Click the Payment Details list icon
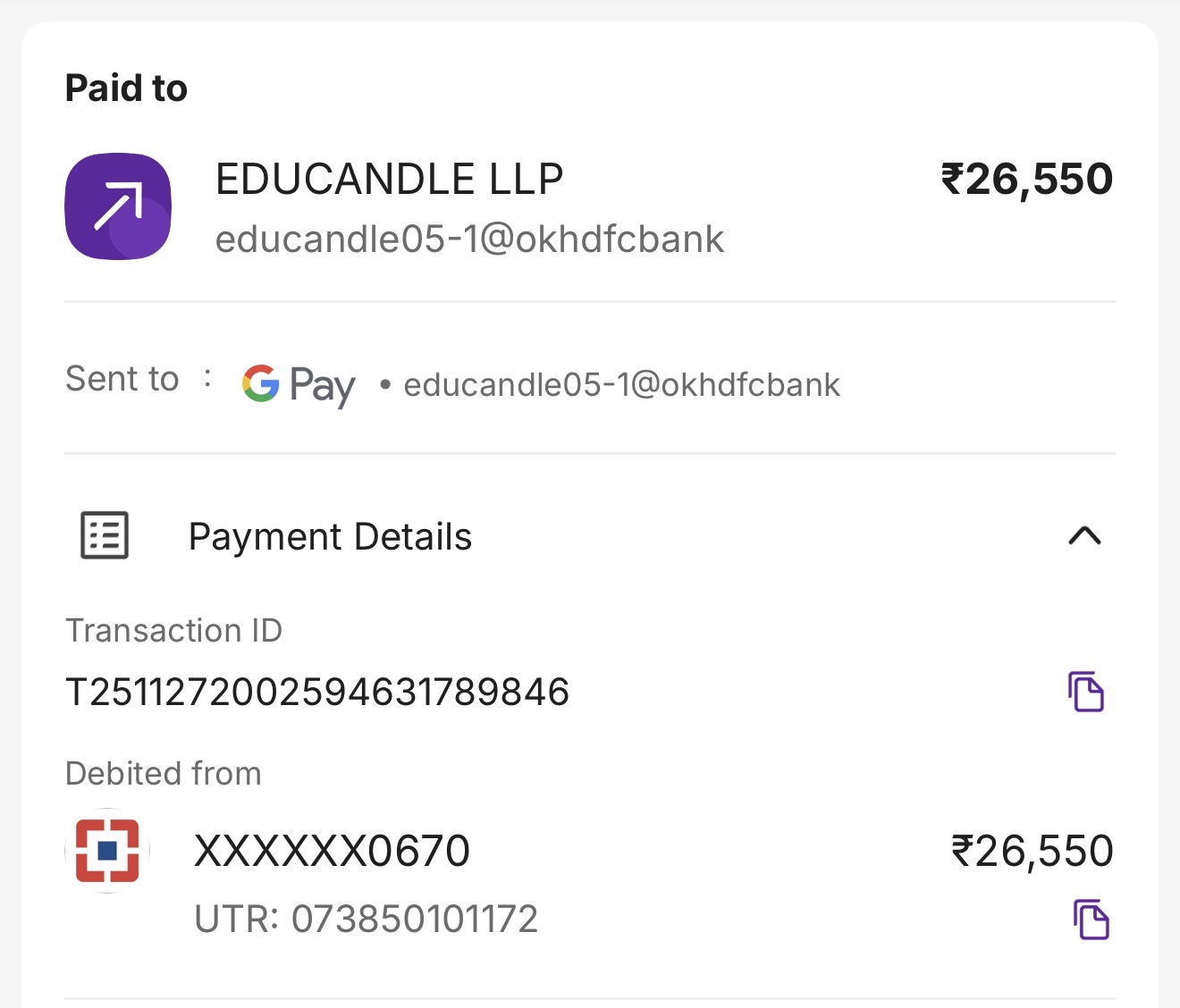The width and height of the screenshot is (1180, 1008). [x=105, y=535]
